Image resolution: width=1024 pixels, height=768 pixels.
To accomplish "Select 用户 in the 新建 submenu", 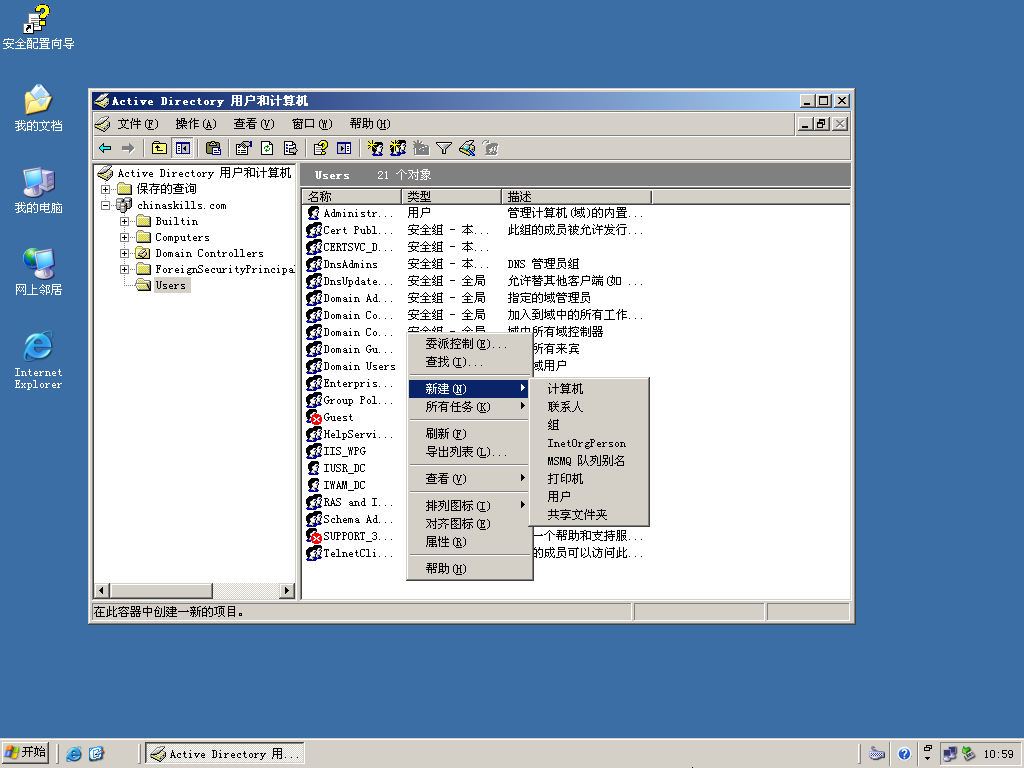I will (x=589, y=496).
